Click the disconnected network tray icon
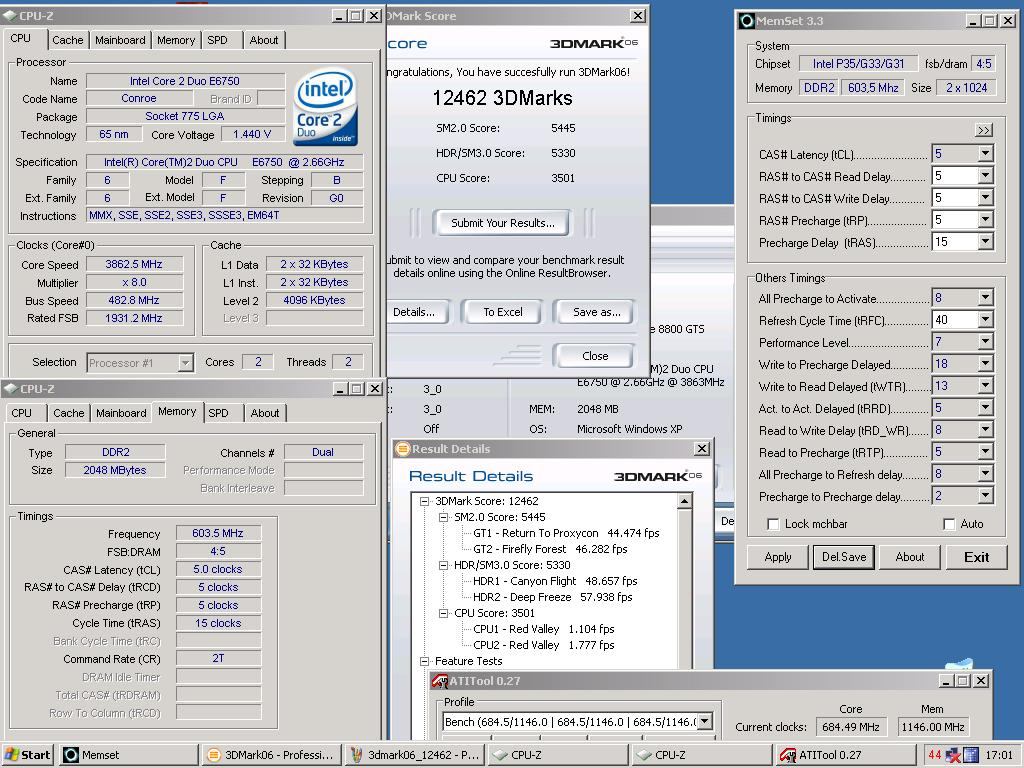This screenshot has width=1024, height=768. point(953,756)
